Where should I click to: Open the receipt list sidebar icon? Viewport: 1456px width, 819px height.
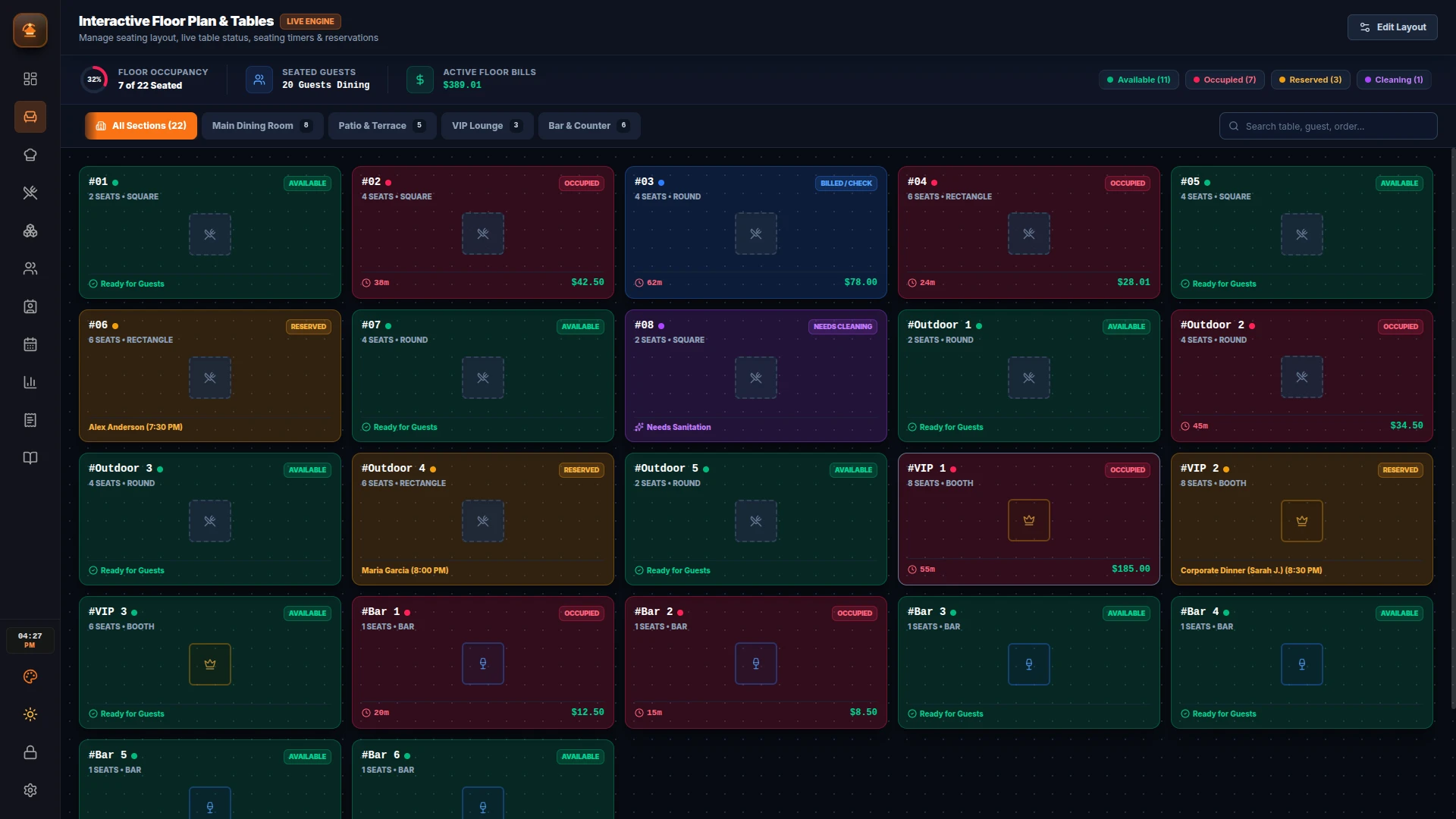tap(30, 420)
